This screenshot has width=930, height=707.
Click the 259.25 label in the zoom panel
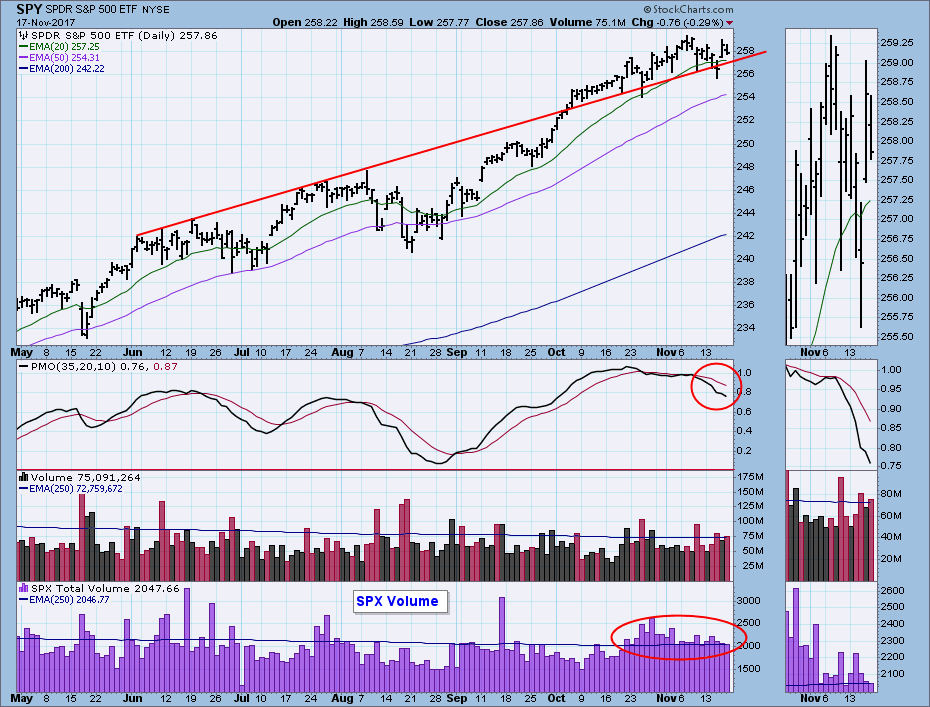(x=897, y=43)
